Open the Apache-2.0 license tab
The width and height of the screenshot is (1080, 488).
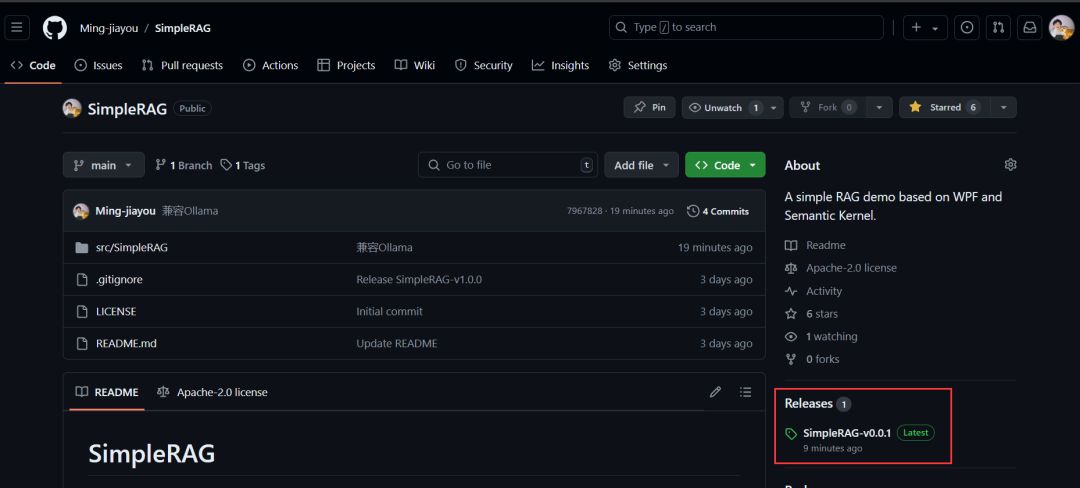pos(212,392)
